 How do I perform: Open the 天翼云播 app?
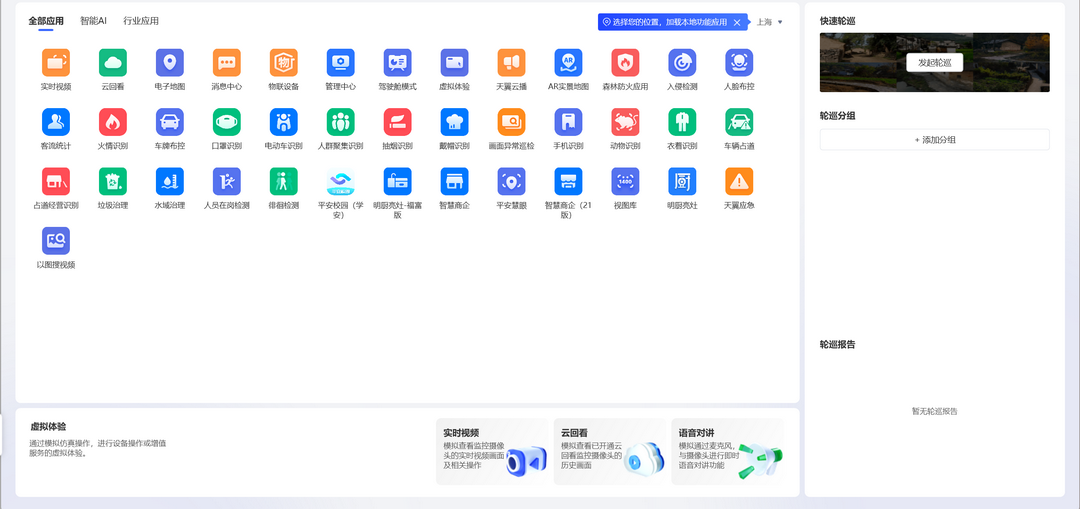click(x=512, y=63)
